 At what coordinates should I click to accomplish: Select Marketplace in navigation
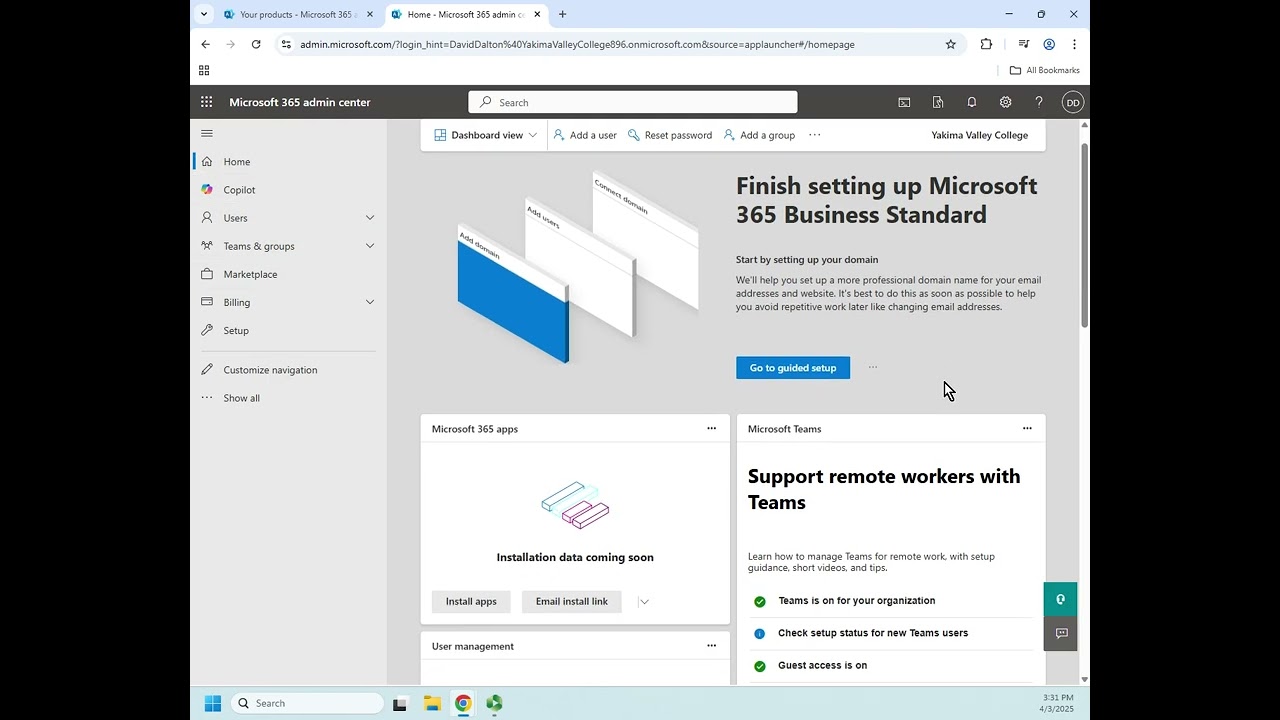click(x=251, y=274)
